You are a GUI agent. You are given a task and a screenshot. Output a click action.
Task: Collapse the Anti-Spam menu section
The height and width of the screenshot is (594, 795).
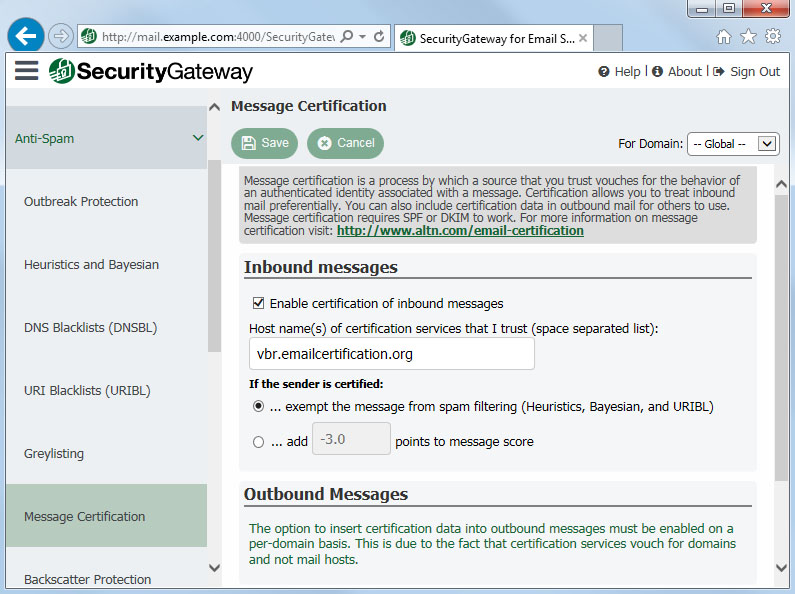(x=106, y=138)
